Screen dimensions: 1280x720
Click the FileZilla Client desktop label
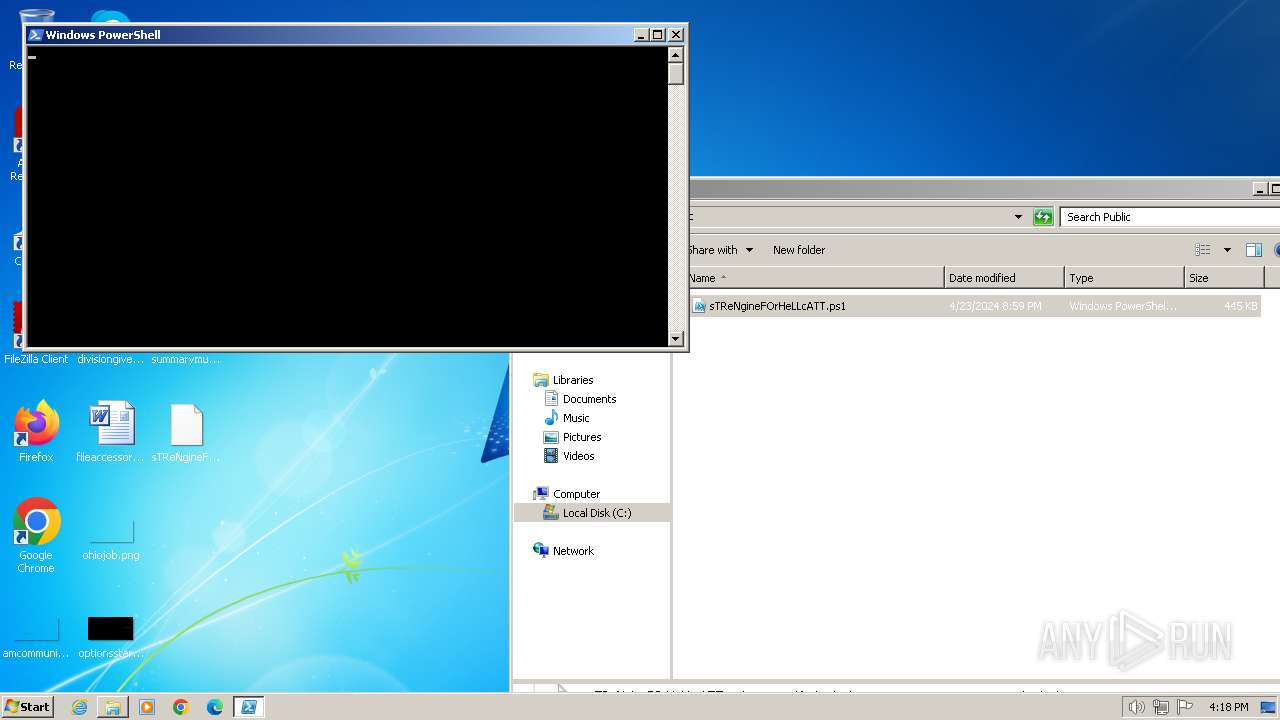coord(36,359)
